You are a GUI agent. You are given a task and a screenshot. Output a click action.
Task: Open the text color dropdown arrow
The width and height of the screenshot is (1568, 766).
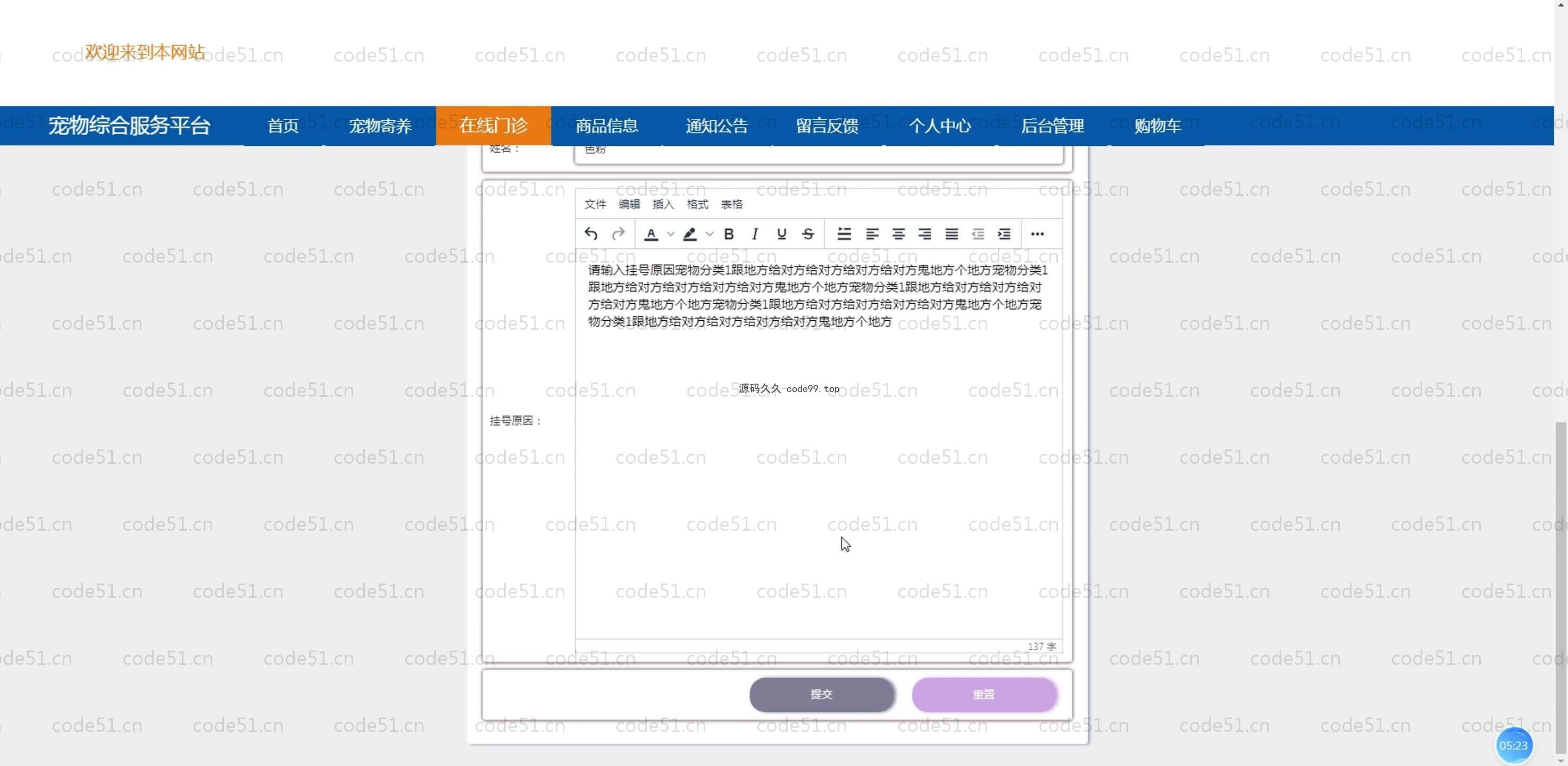(670, 234)
